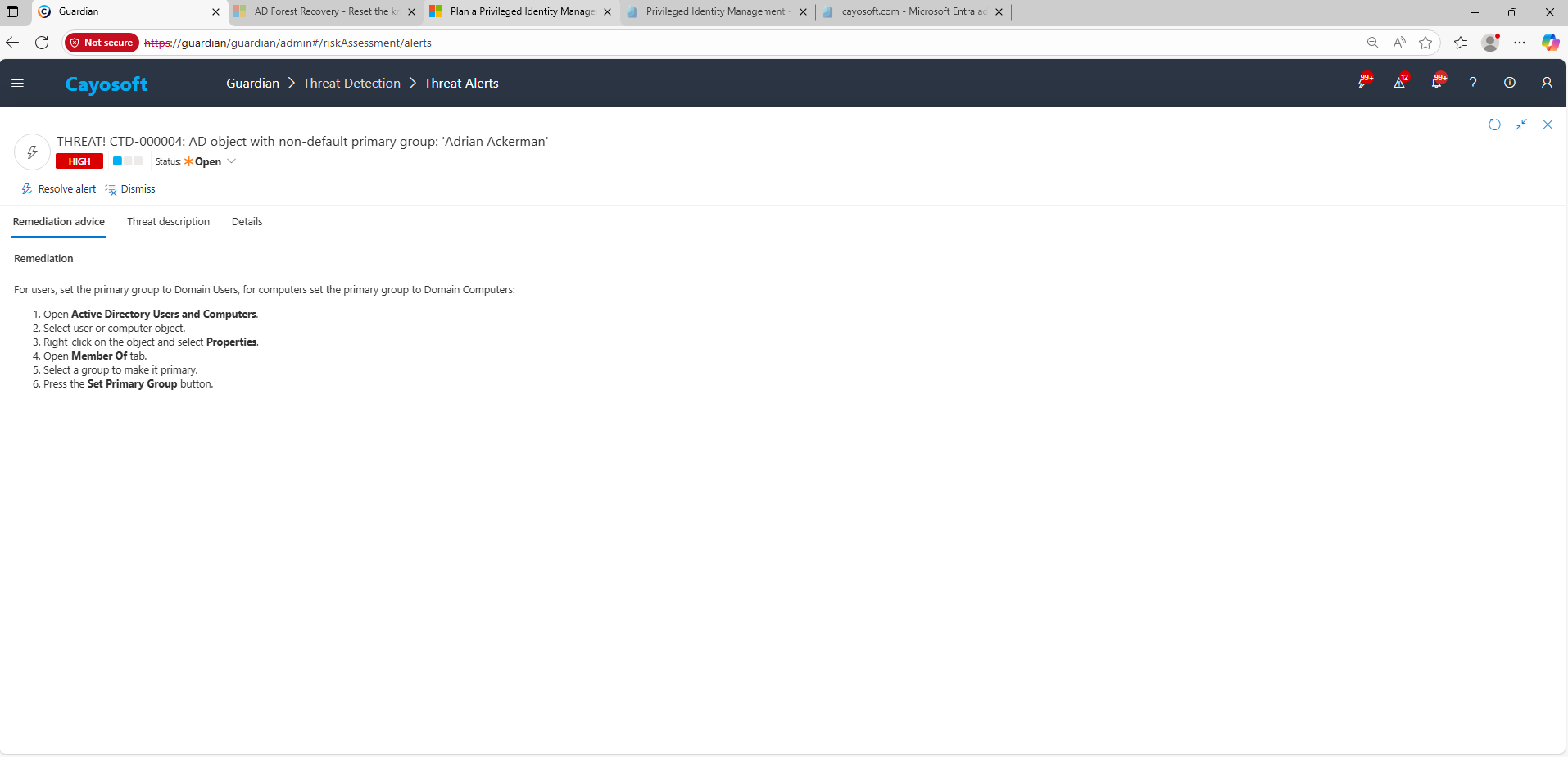Screen dimensions: 1568x757
Task: Click the Threat Detection breadcrumb link
Action: point(351,84)
